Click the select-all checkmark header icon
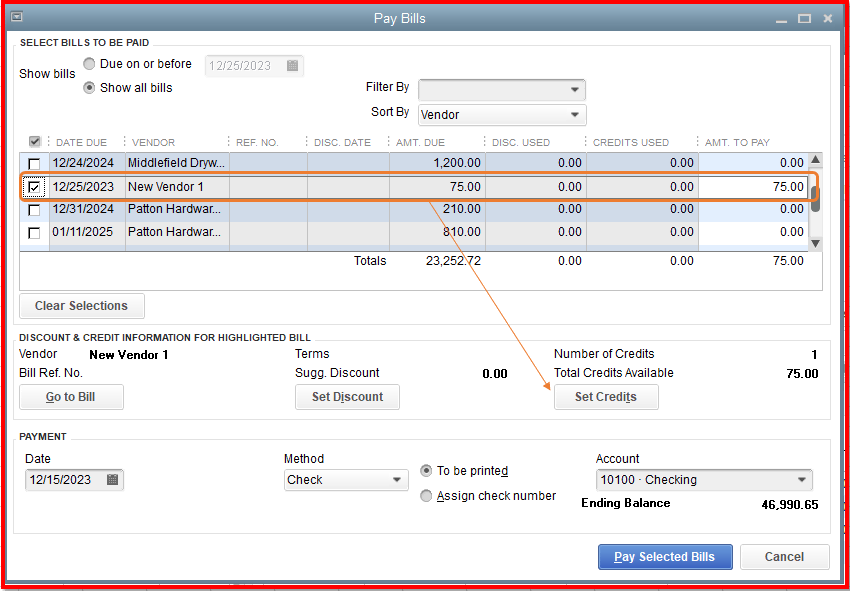This screenshot has height=591, width=850. pos(35,142)
